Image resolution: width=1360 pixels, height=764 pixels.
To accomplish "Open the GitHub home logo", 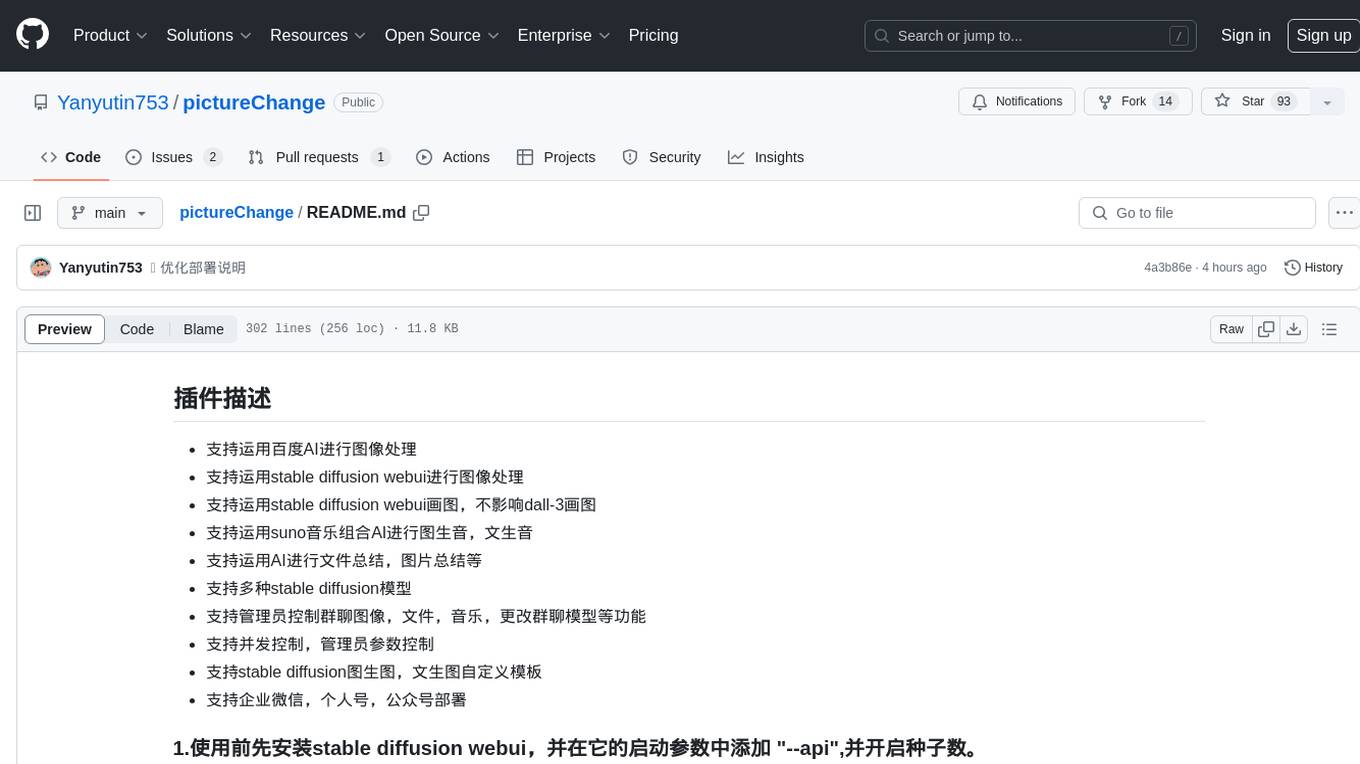I will click(x=32, y=35).
